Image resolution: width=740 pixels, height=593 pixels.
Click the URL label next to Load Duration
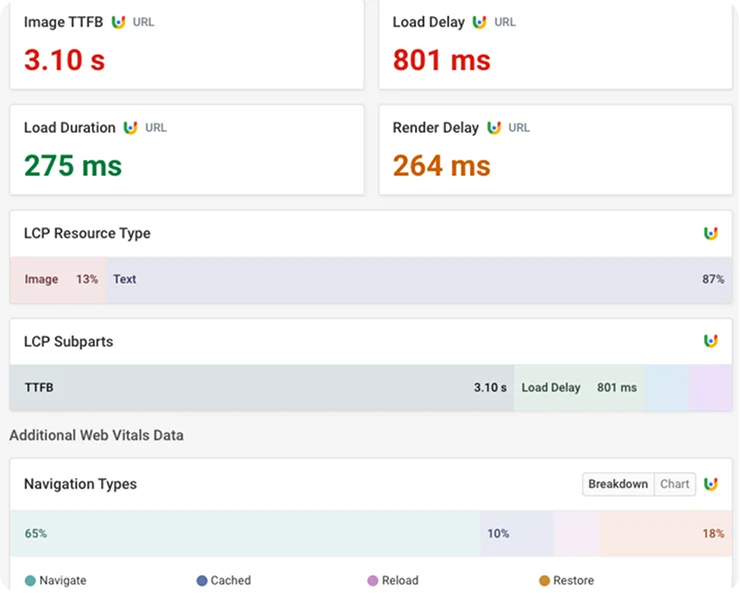tap(156, 128)
